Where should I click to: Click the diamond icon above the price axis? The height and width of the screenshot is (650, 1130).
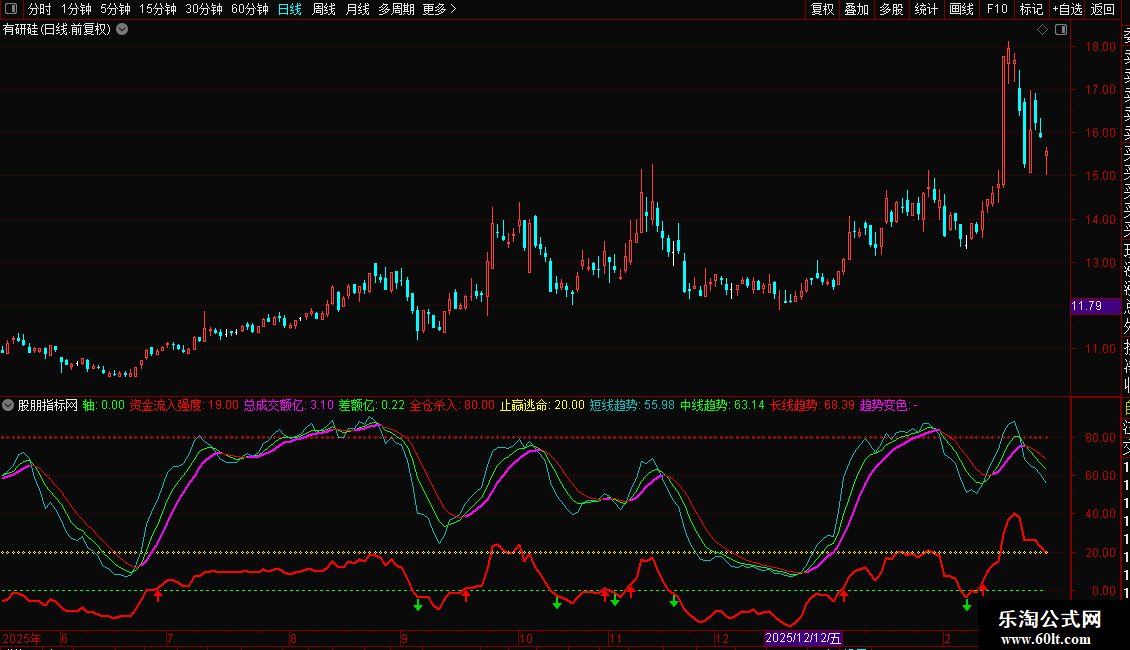tap(1042, 30)
